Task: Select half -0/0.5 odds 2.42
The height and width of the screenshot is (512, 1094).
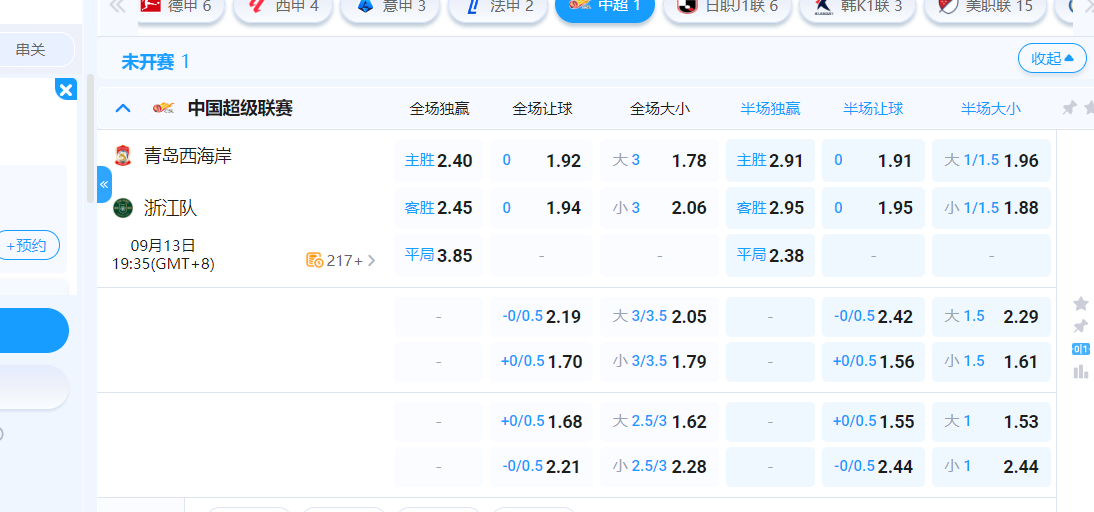Action: [874, 317]
